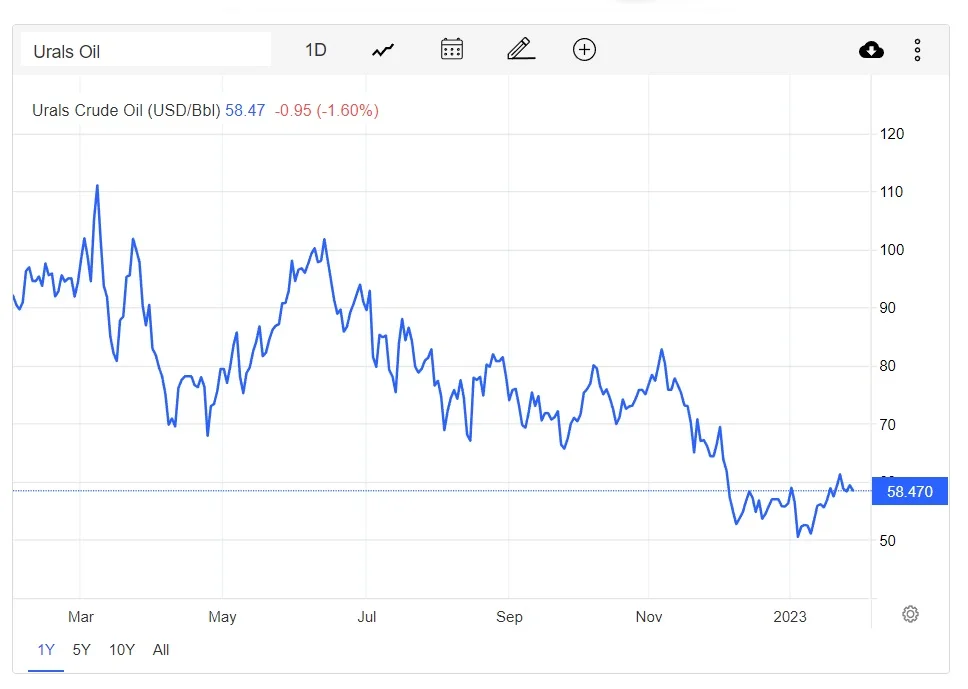This screenshot has height=689, width=968.
Task: Select the line chart type icon
Action: click(382, 49)
